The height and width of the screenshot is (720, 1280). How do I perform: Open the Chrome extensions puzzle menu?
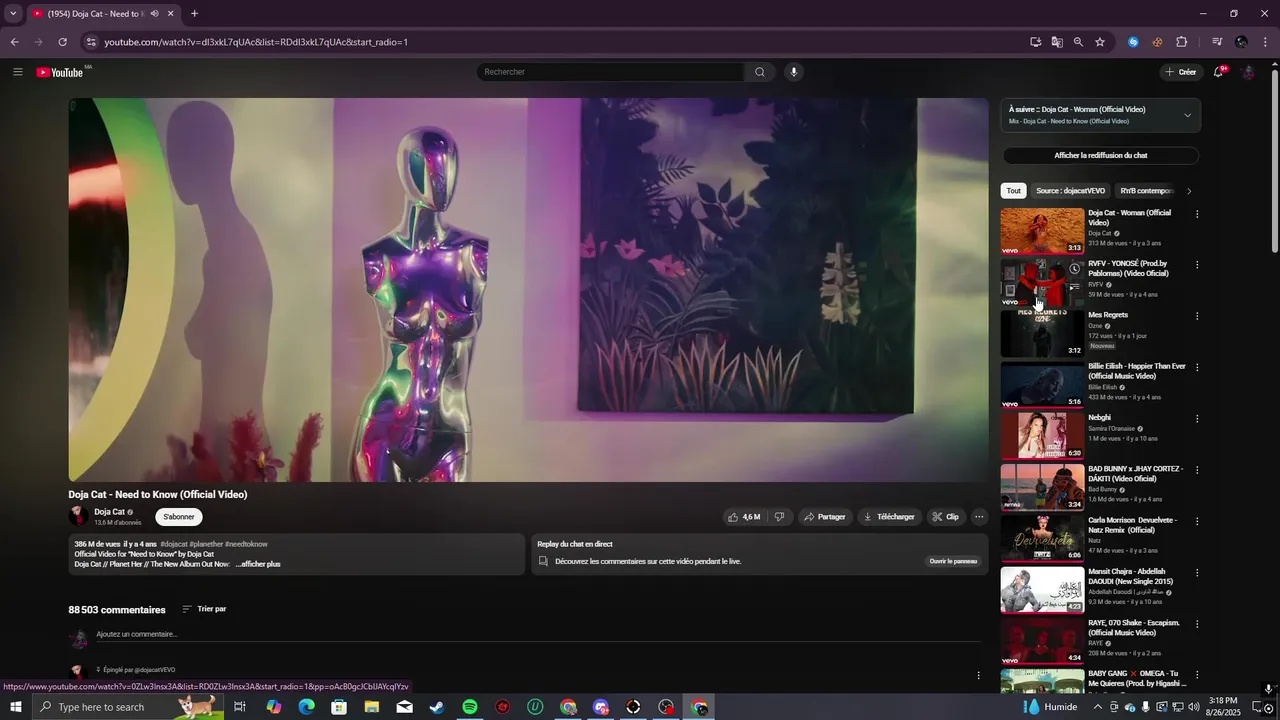point(1181,42)
